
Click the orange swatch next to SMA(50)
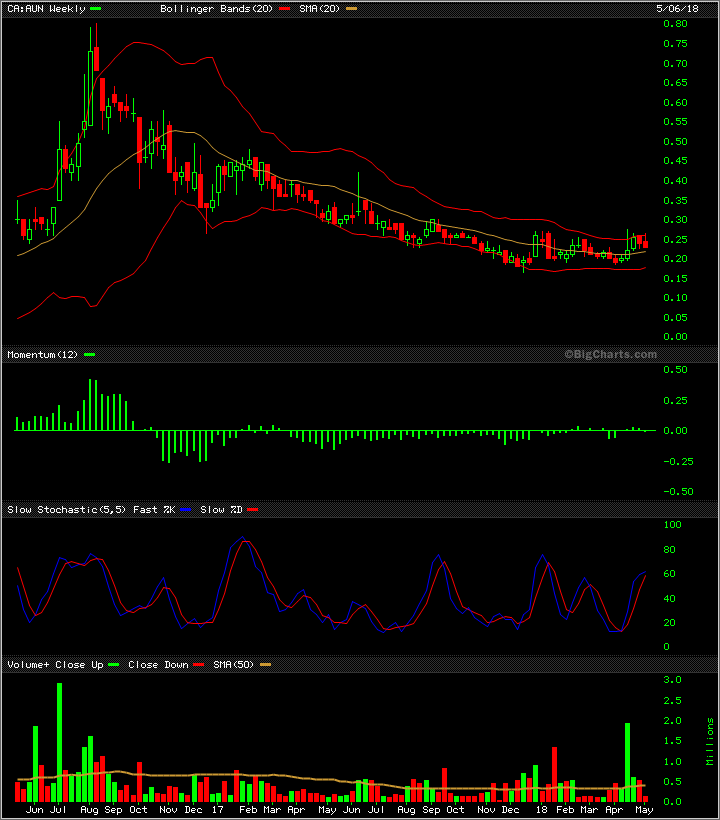click(266, 665)
